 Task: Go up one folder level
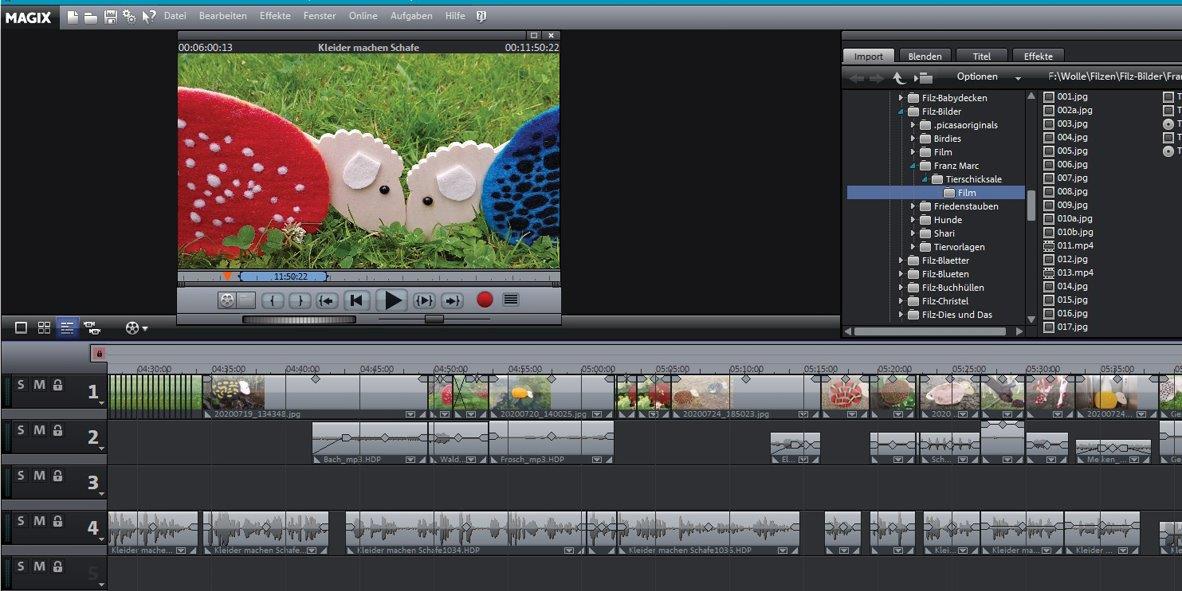[x=898, y=77]
